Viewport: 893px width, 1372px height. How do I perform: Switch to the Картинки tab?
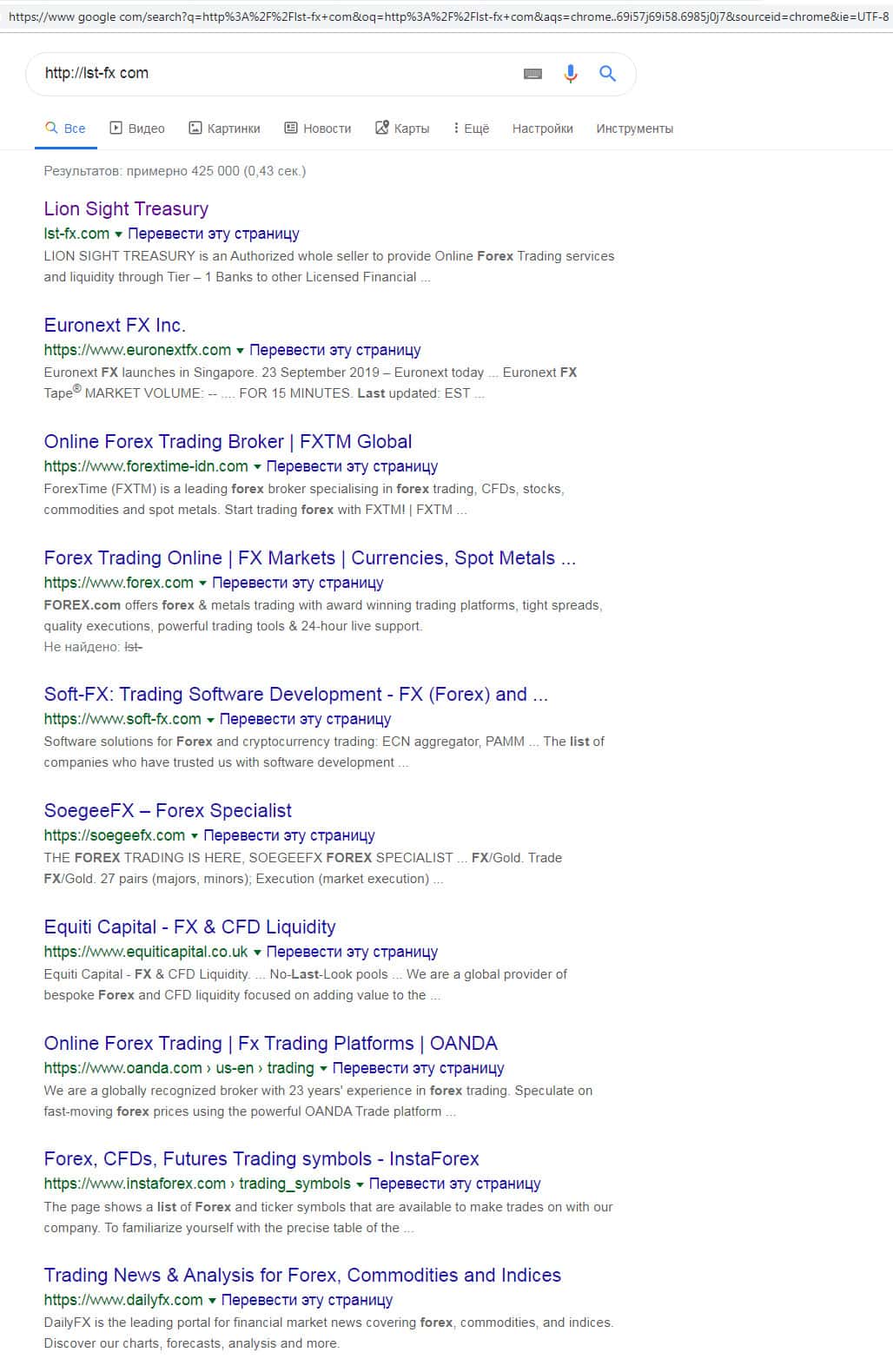pos(224,129)
